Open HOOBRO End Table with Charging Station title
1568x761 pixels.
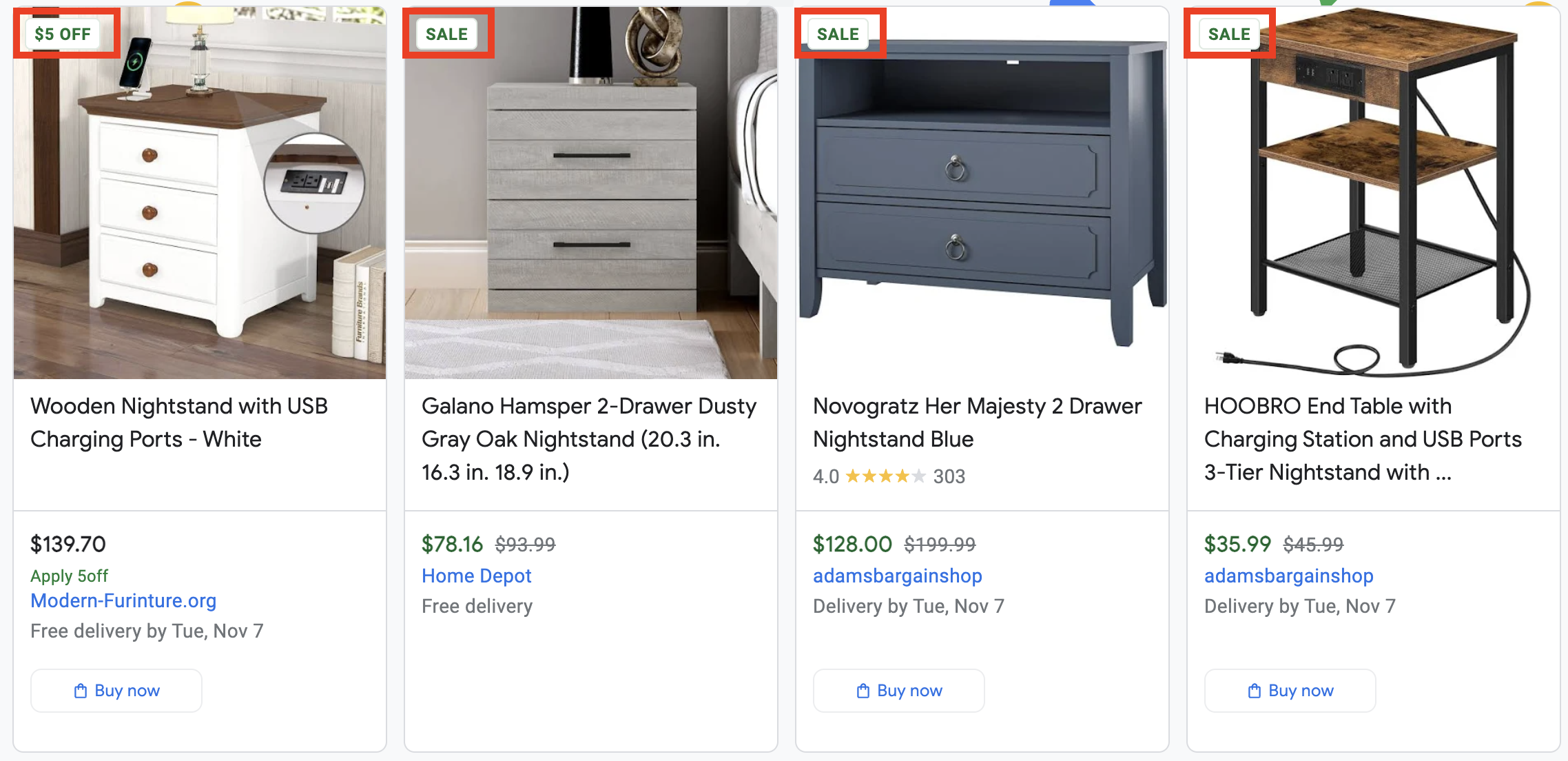[x=1363, y=439]
